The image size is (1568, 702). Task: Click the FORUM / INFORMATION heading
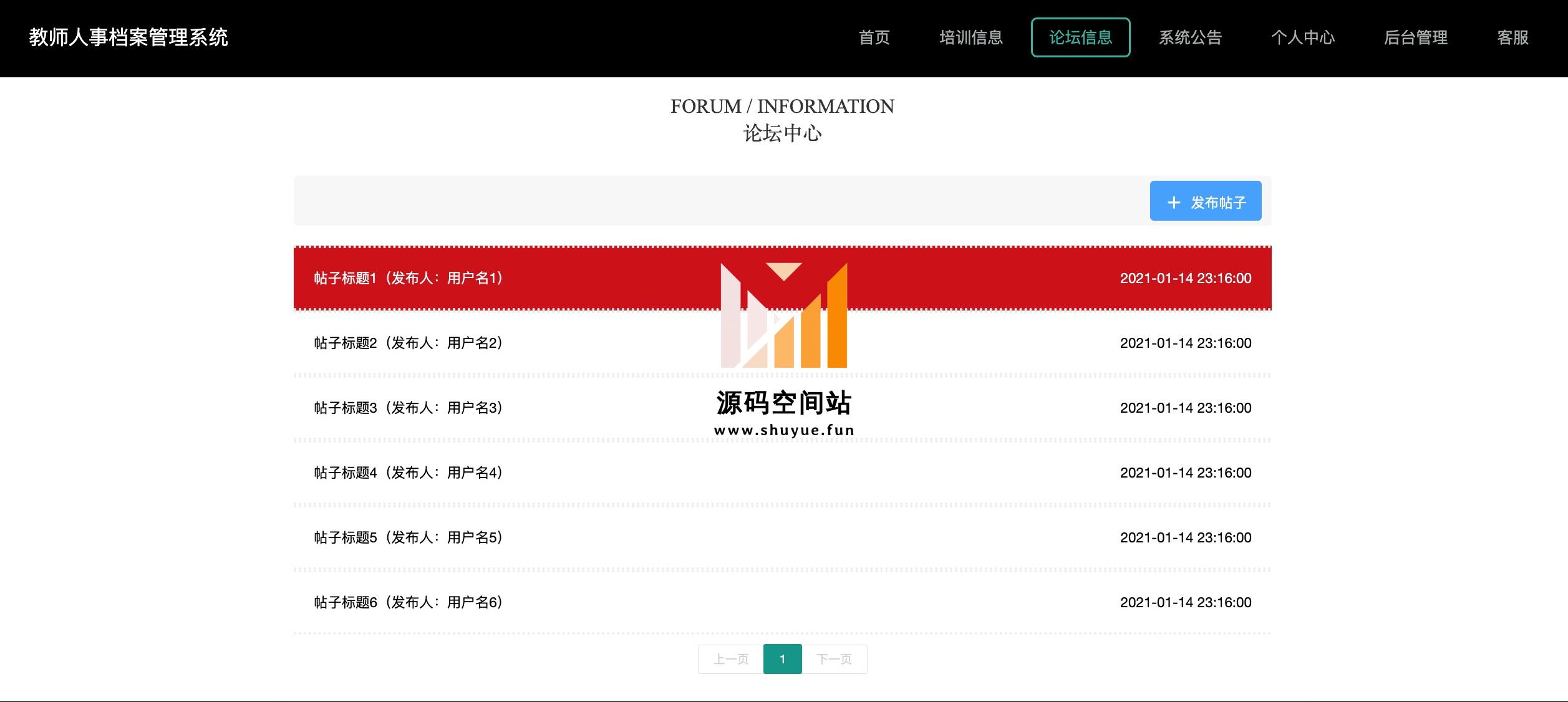pos(783,107)
